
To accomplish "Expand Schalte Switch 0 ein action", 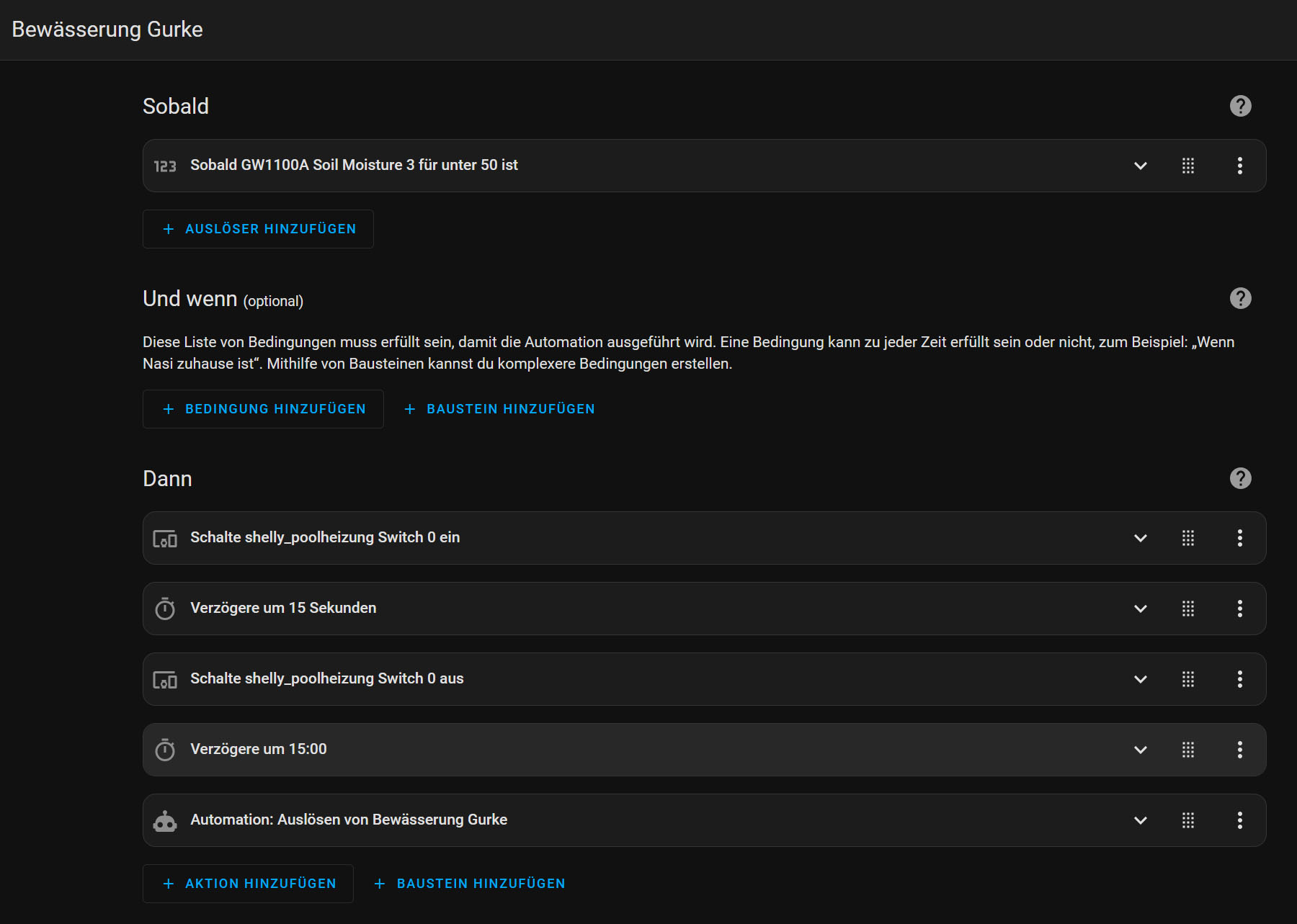I will tap(1140, 538).
